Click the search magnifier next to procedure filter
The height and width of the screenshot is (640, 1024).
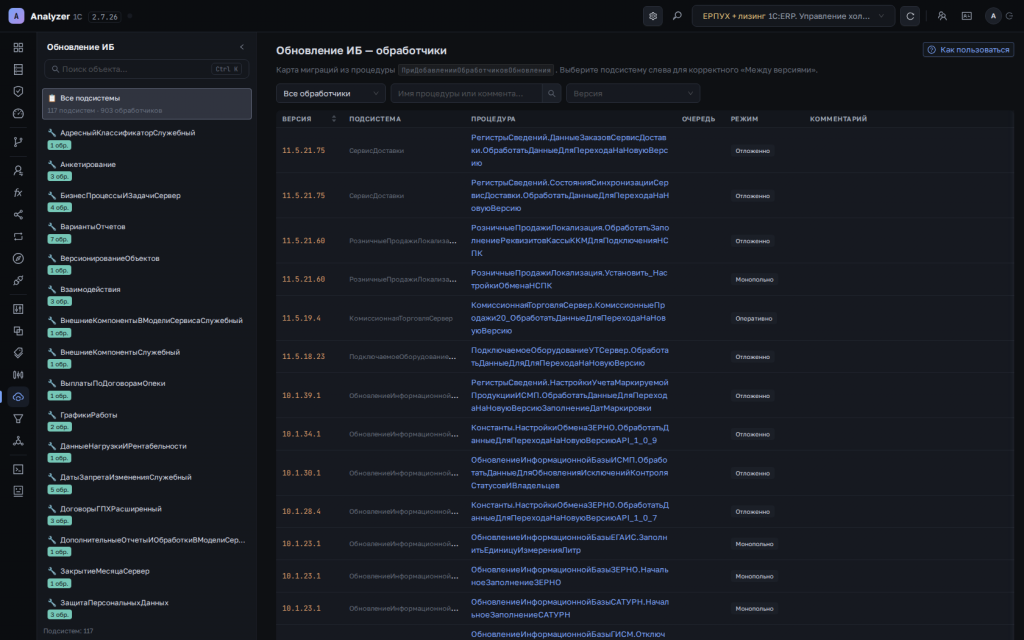551,93
